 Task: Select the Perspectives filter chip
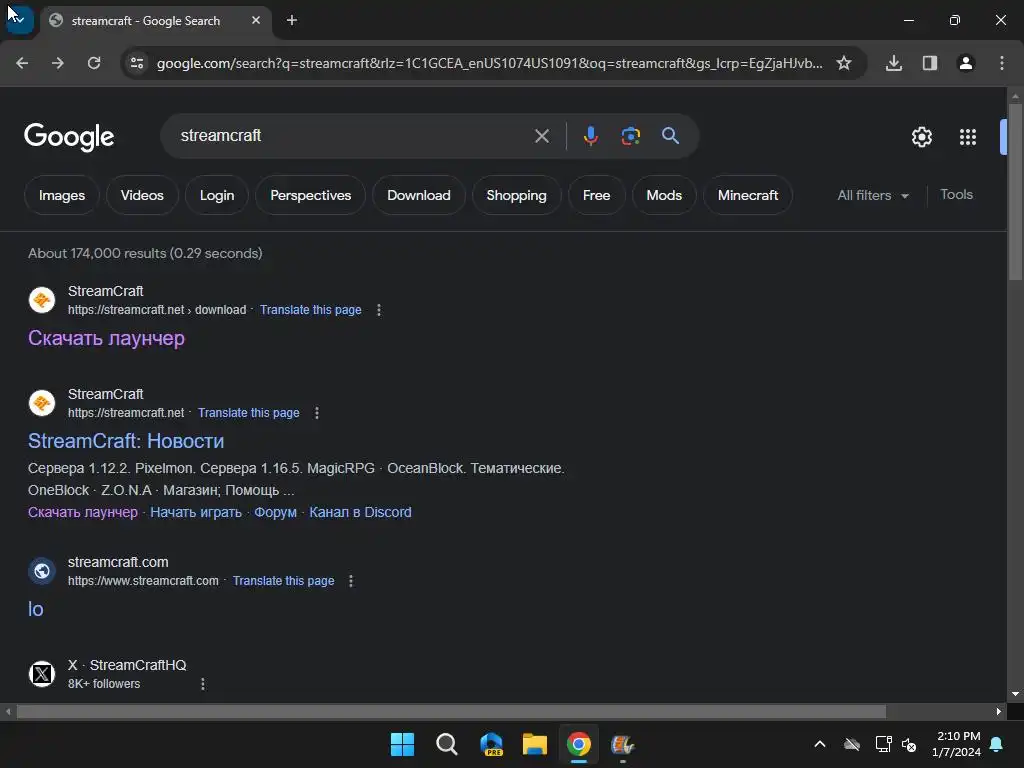(x=310, y=195)
